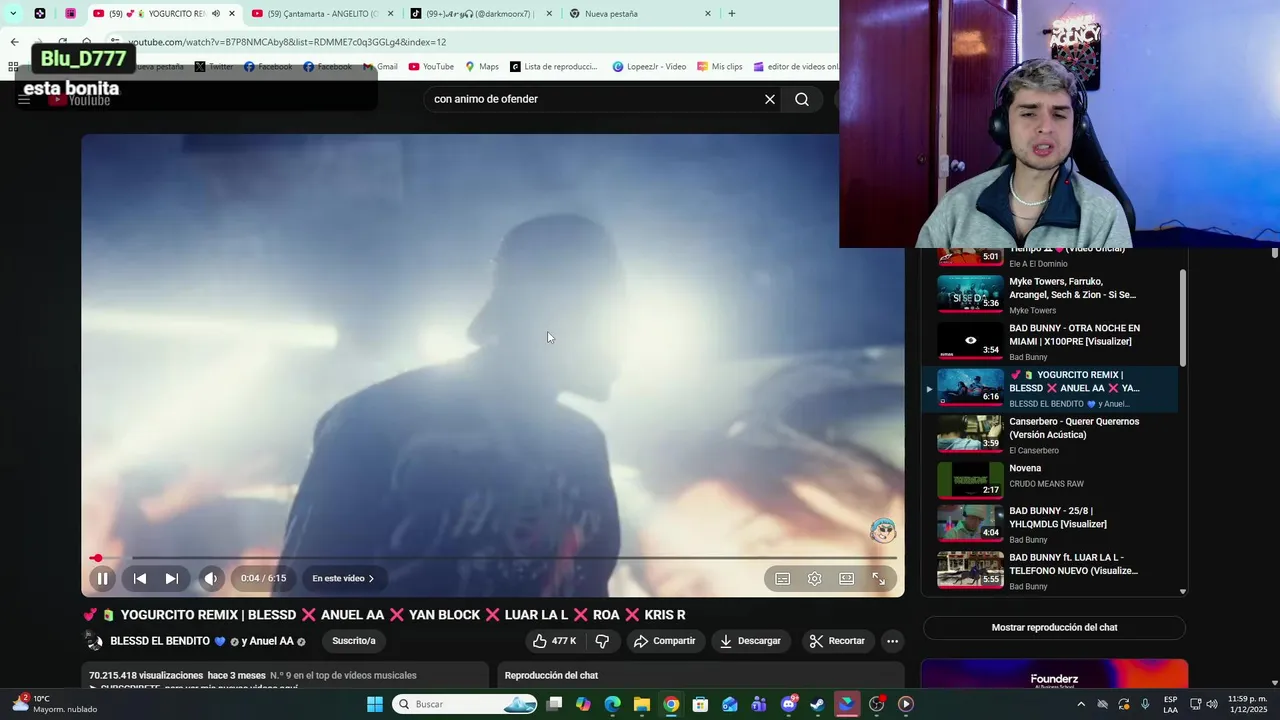The height and width of the screenshot is (720, 1280).
Task: Open the tab search dropdown arrow
Action: (x=13, y=14)
